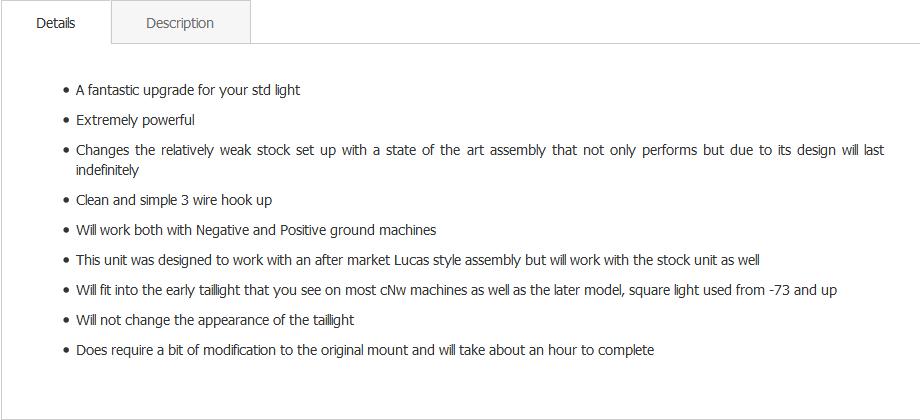Click the bullet before 'Will work both'
Screen dimensions: 920x420
[66, 230]
